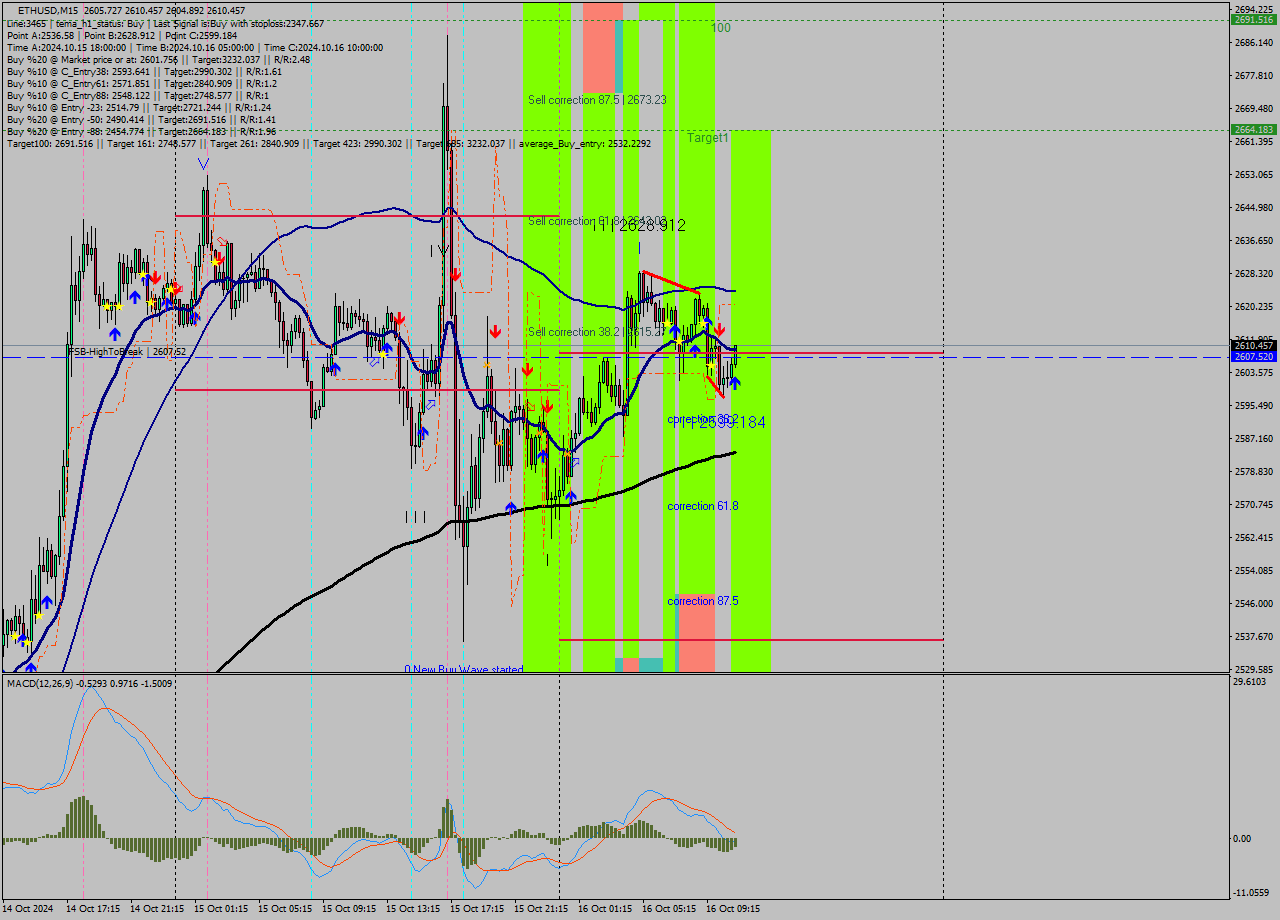Click the '16 Oct 01:15' time axis label
This screenshot has height=920, width=1280.
coord(604,909)
